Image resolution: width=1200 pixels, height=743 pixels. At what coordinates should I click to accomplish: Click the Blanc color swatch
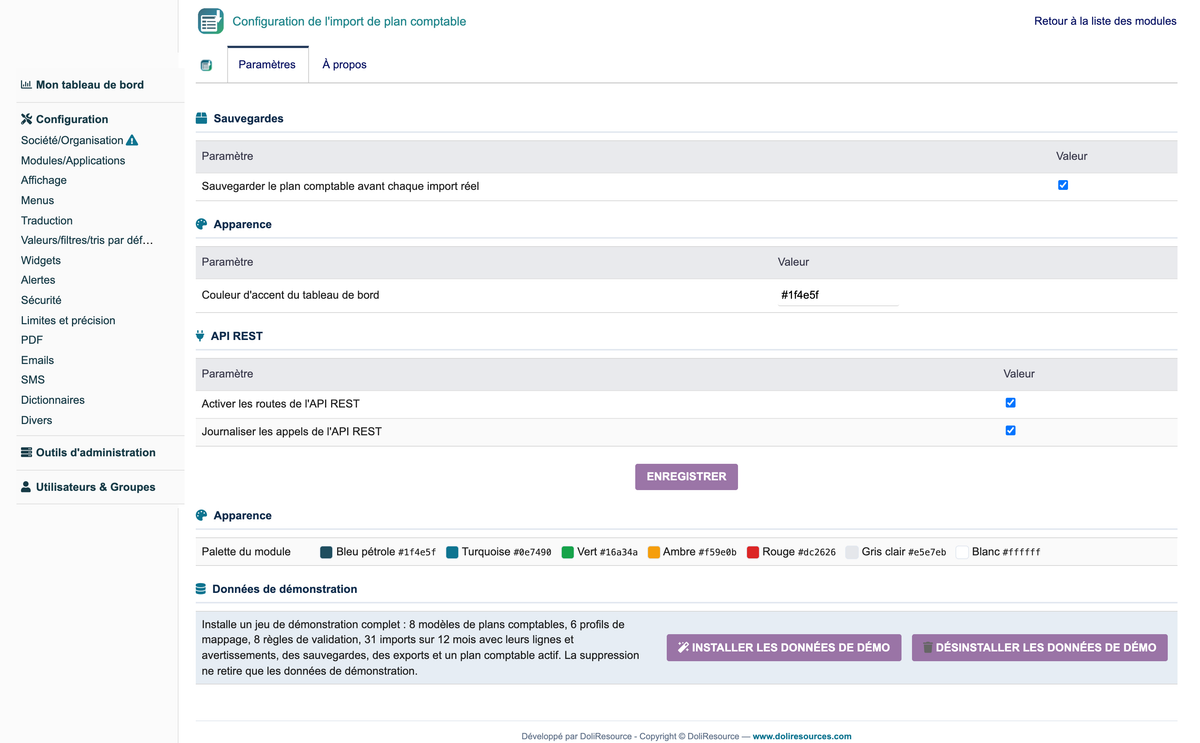click(962, 552)
